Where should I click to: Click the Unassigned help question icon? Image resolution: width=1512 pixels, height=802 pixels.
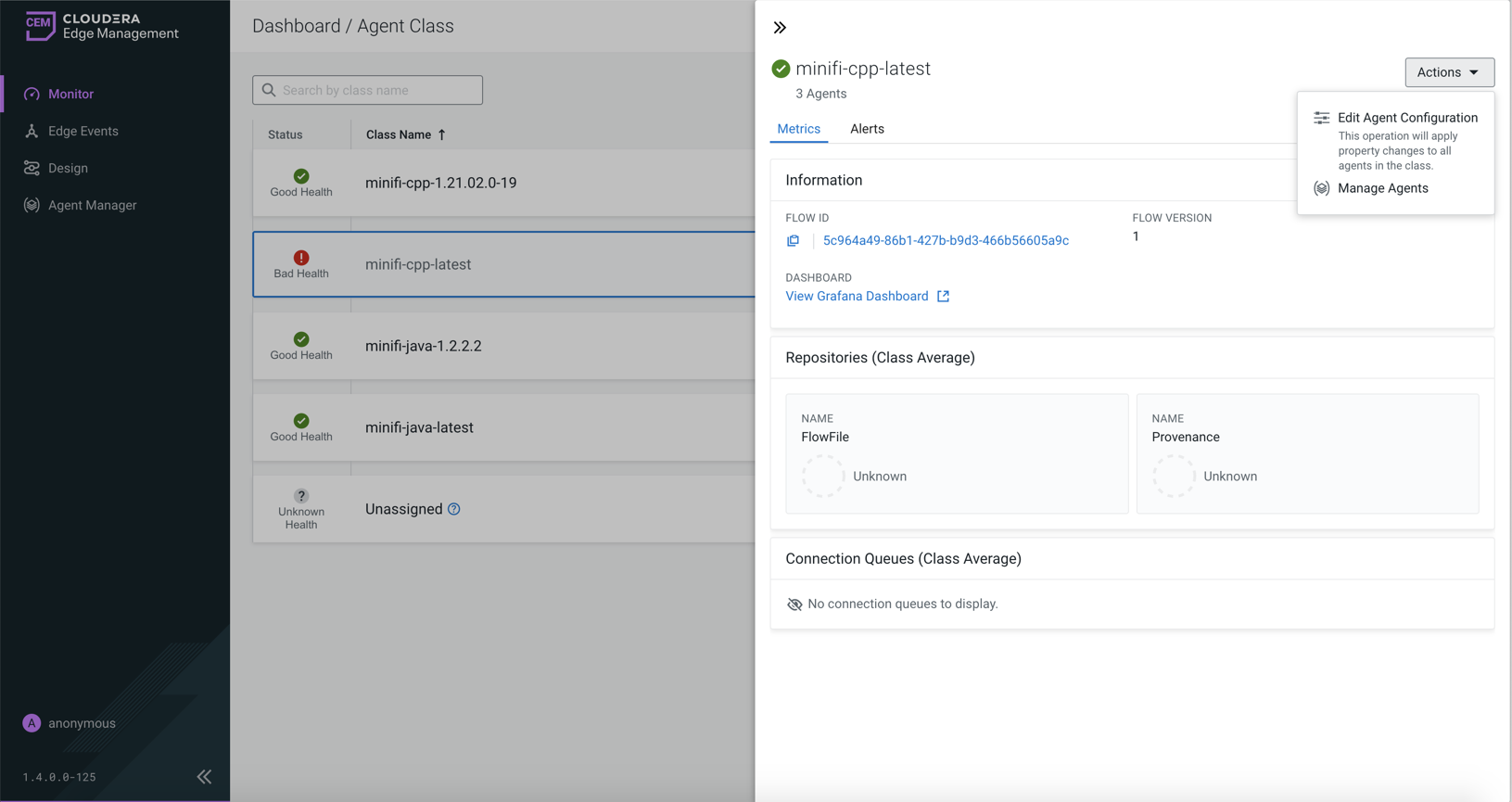pyautogui.click(x=454, y=509)
